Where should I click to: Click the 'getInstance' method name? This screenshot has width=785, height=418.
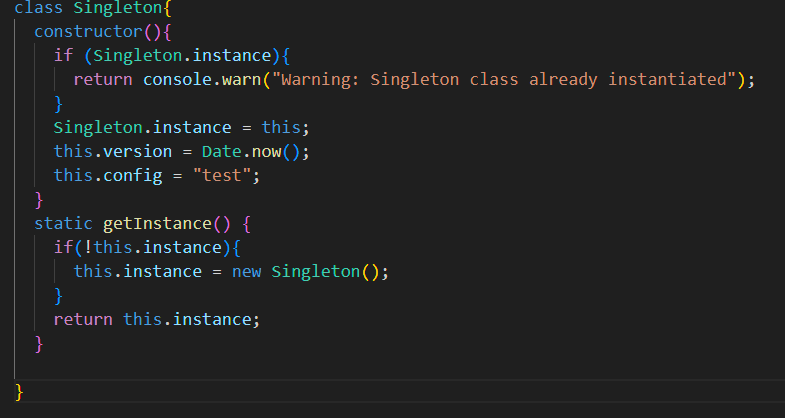(x=157, y=223)
